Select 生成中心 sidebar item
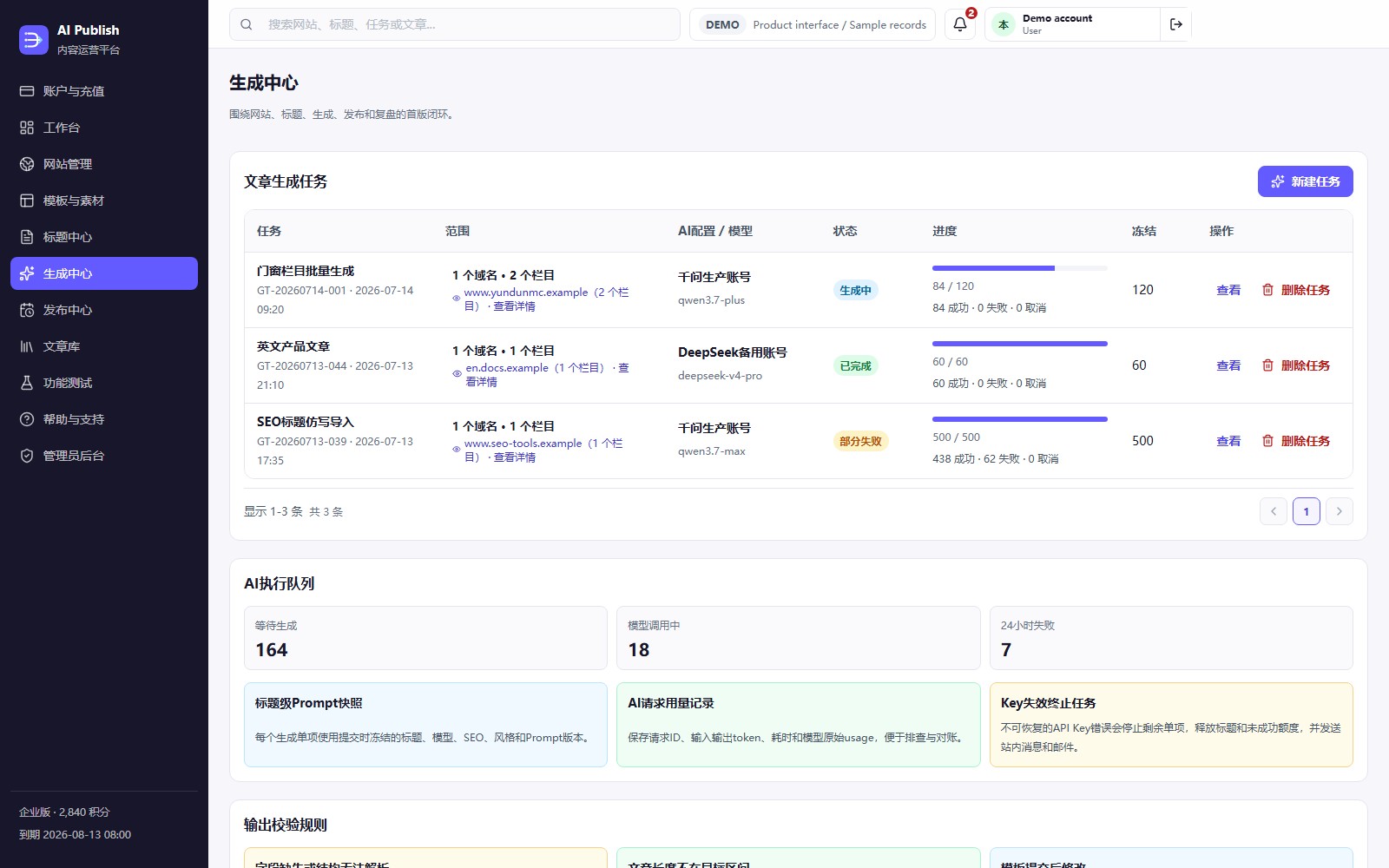 pyautogui.click(x=104, y=273)
